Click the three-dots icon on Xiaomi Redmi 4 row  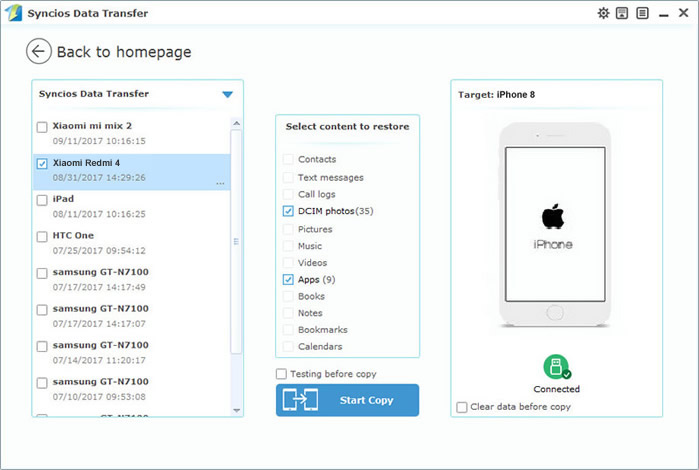point(220,183)
